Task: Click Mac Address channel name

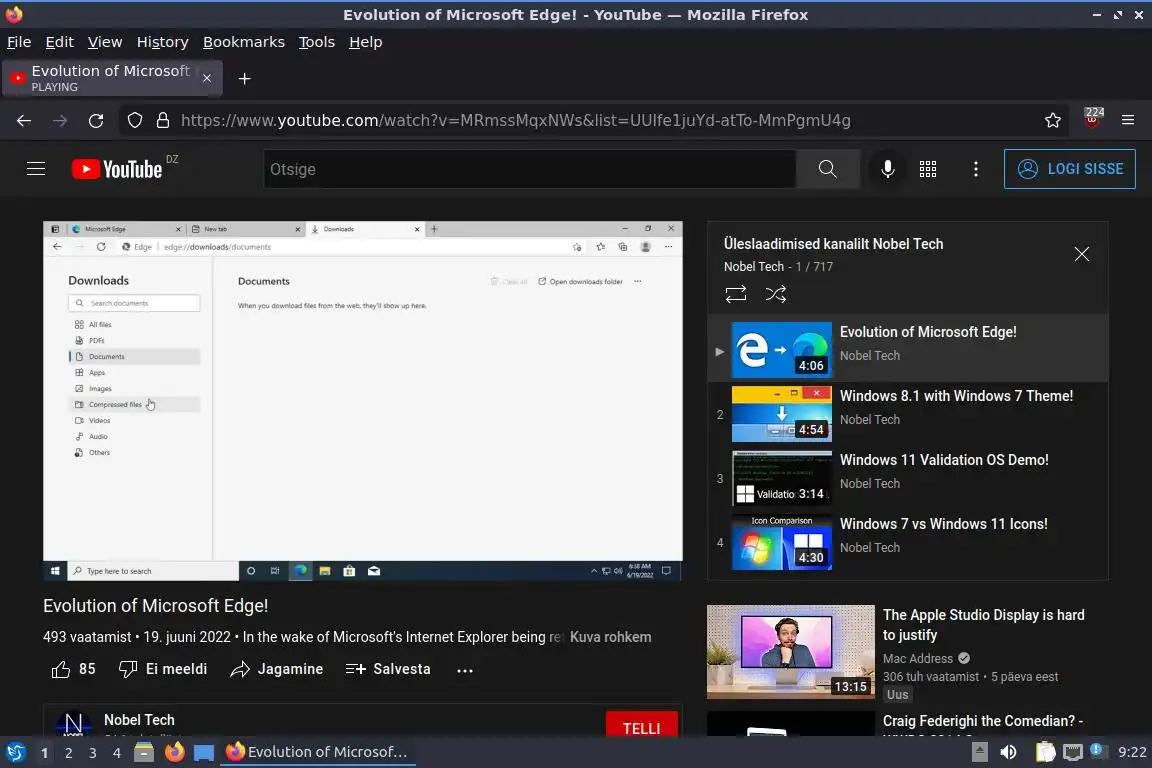Action: (918, 658)
